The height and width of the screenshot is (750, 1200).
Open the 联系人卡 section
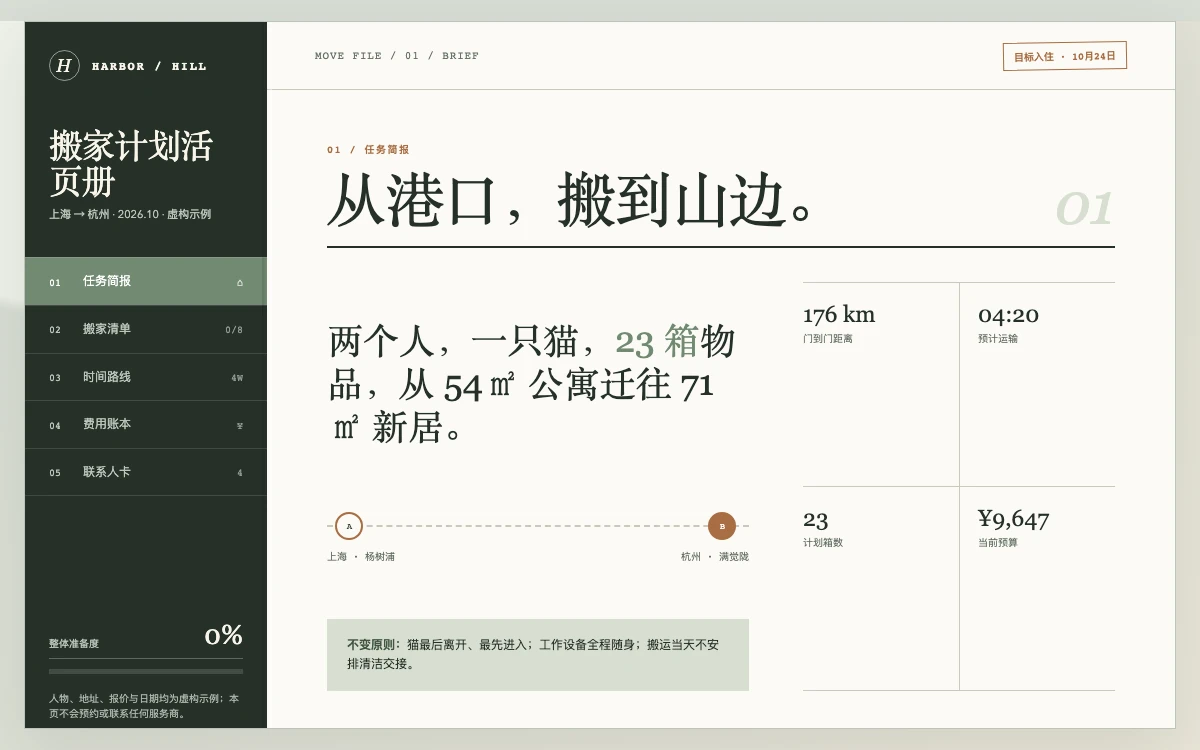point(146,472)
